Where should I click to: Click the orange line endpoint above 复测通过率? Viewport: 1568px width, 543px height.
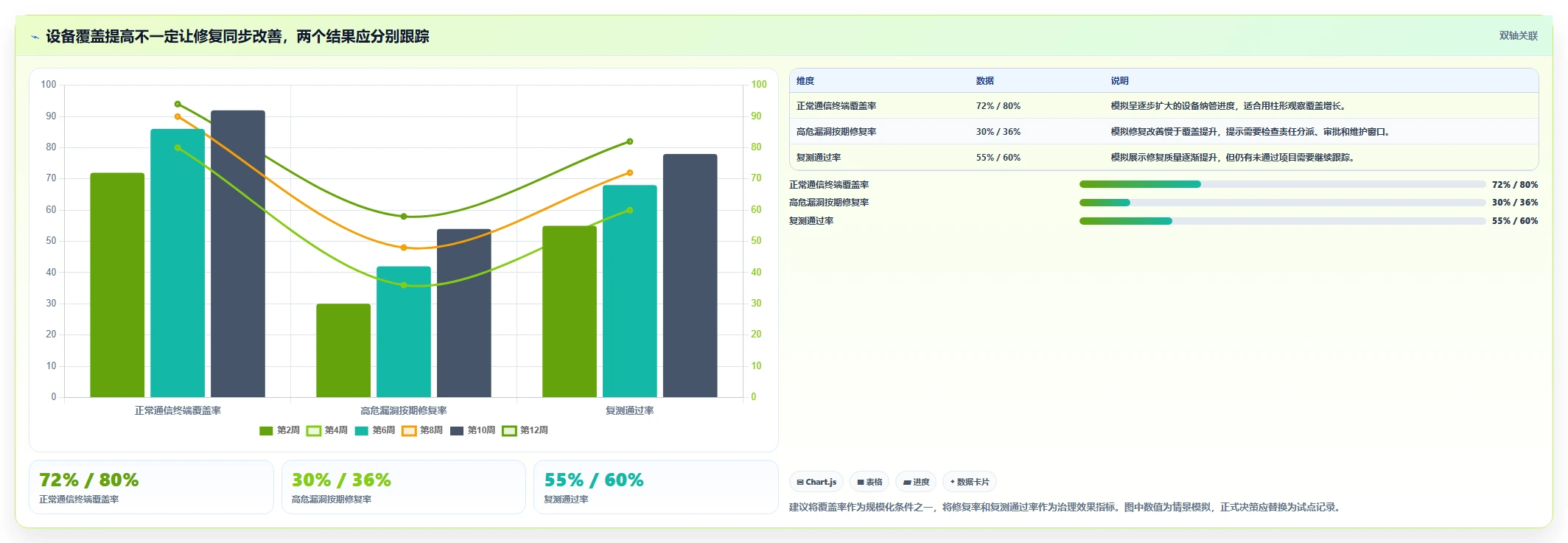coord(630,173)
